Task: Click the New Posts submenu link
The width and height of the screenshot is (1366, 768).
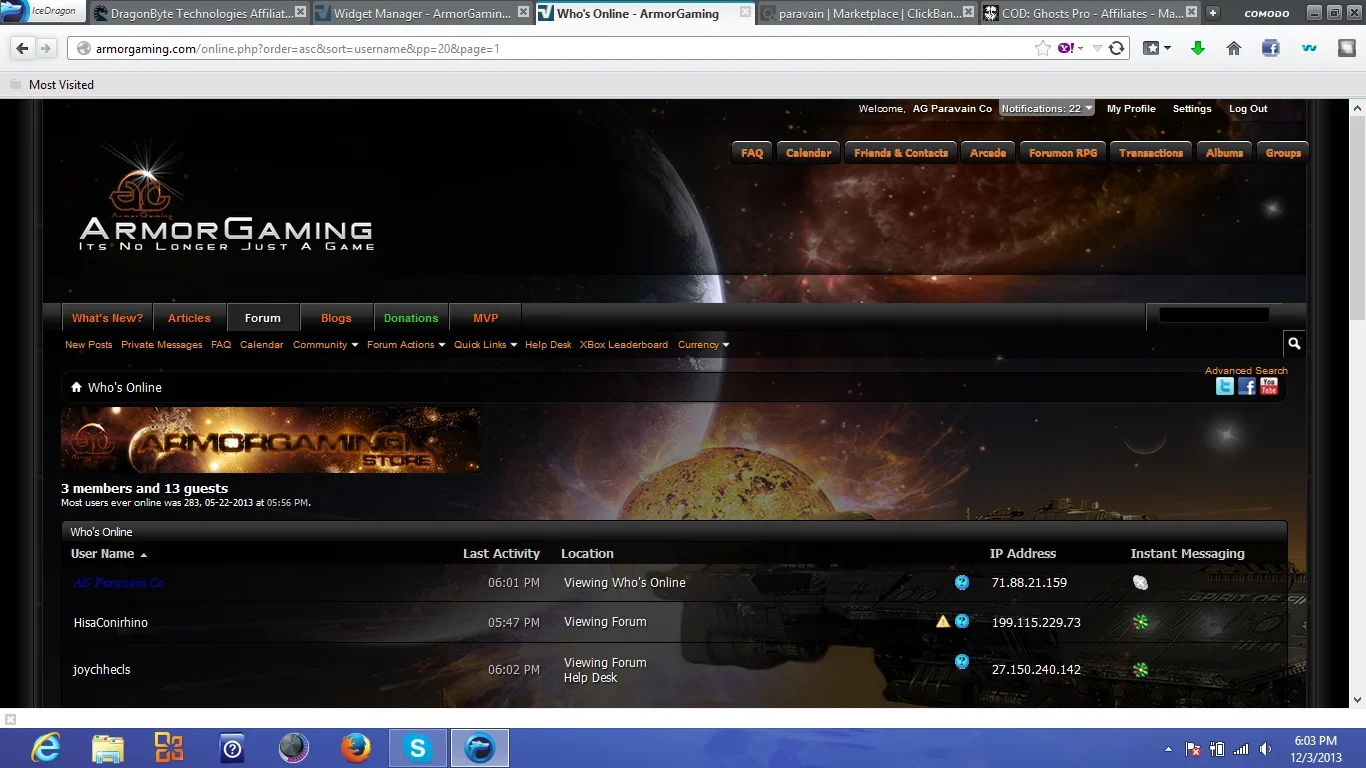Action: coord(88,345)
